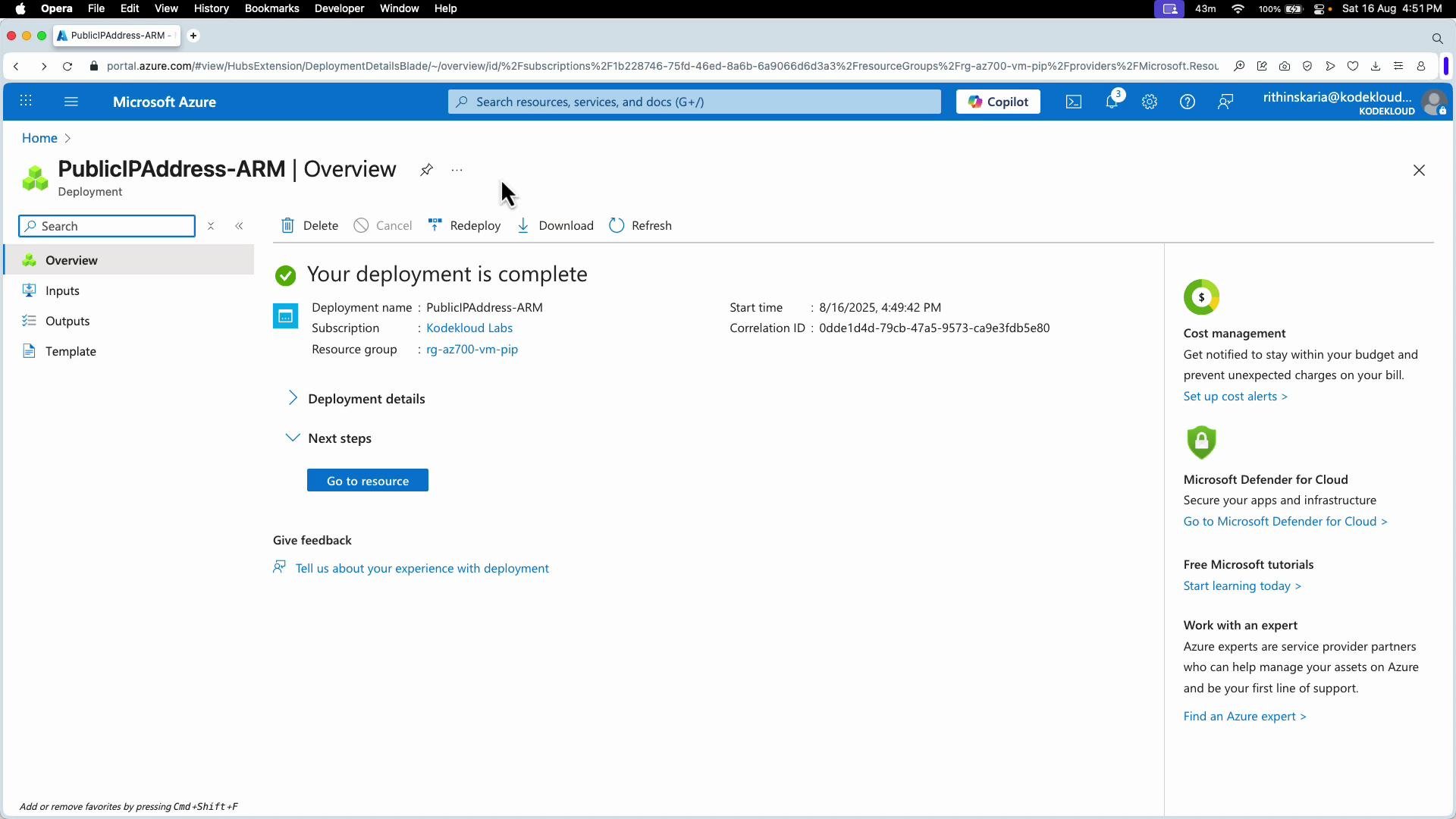Open the Opera tab search icon
This screenshot has width=1456, height=819.
pos(1437,38)
